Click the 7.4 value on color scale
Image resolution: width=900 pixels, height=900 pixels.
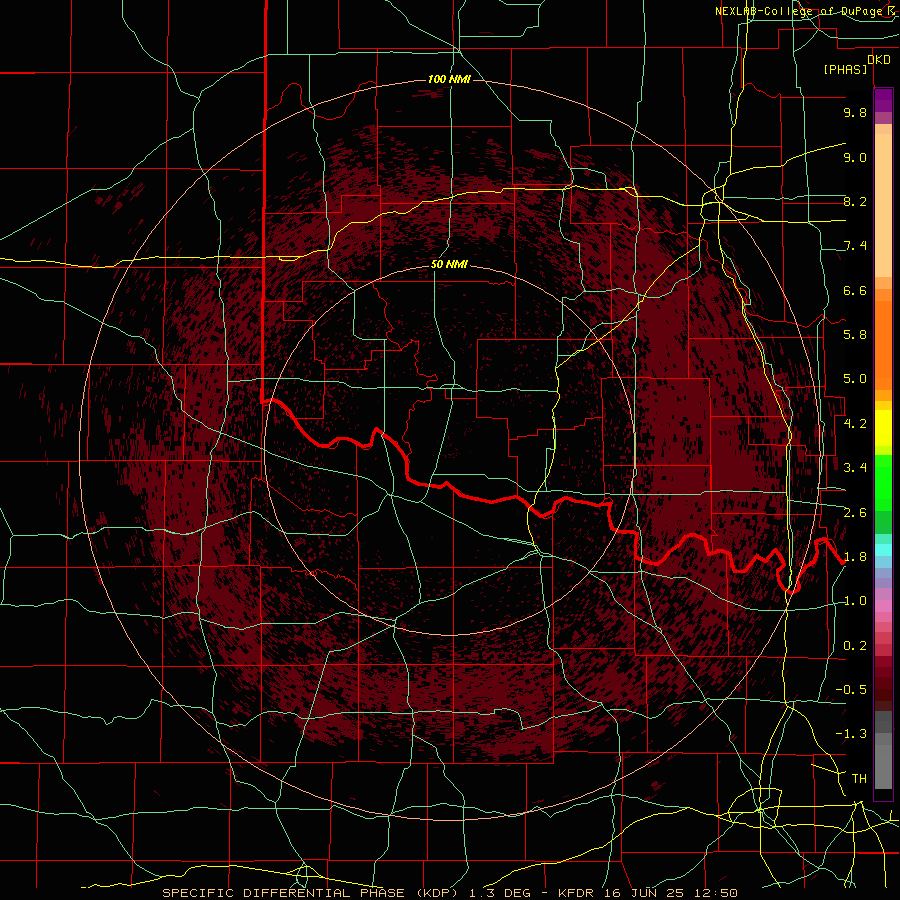tap(855, 246)
